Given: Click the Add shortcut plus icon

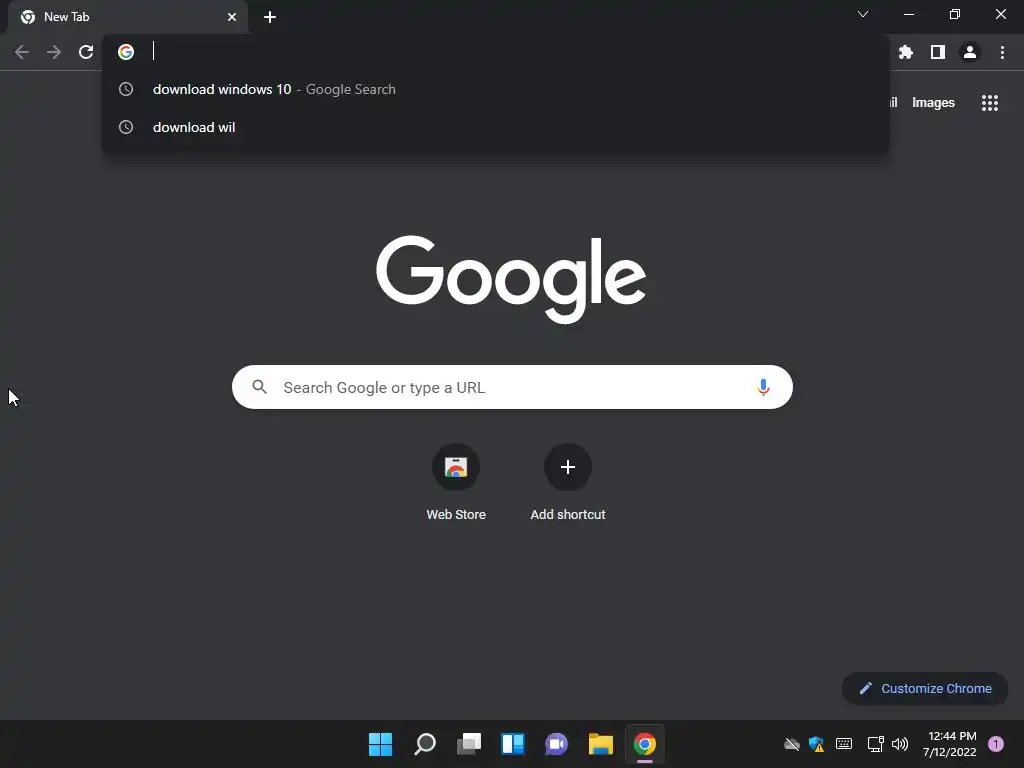Looking at the screenshot, I should [568, 467].
